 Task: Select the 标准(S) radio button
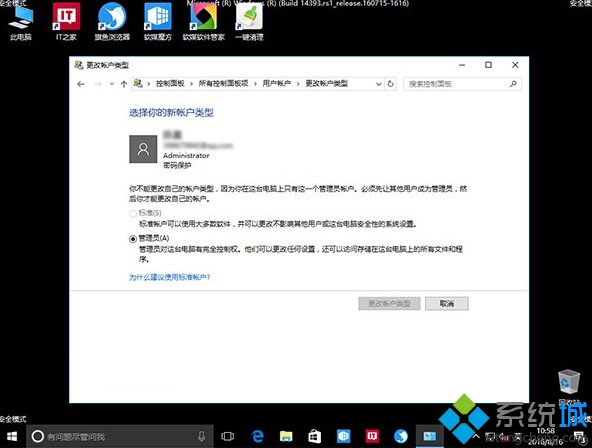click(x=133, y=214)
